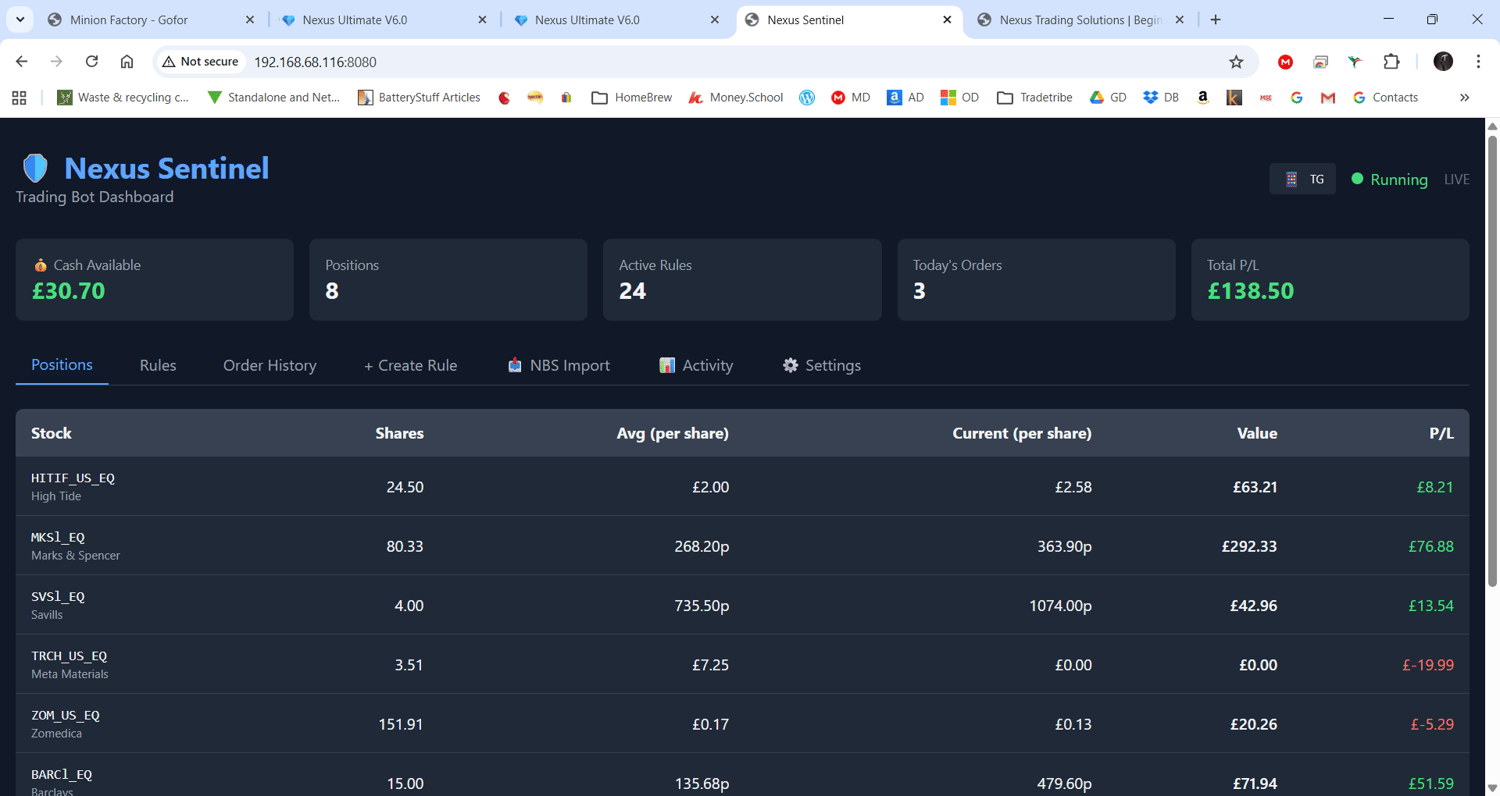
Task: Go to the browser home page
Action: (127, 62)
